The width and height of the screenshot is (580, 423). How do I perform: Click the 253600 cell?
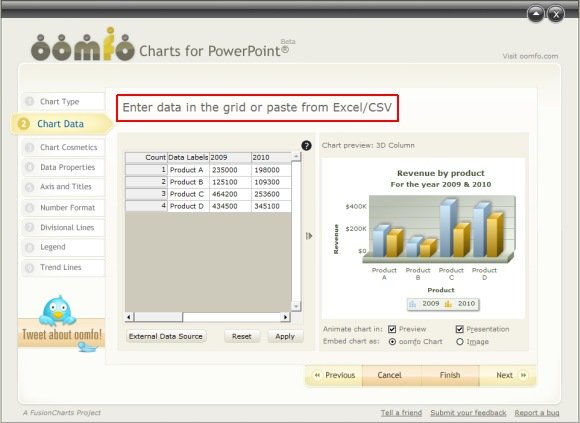272,194
